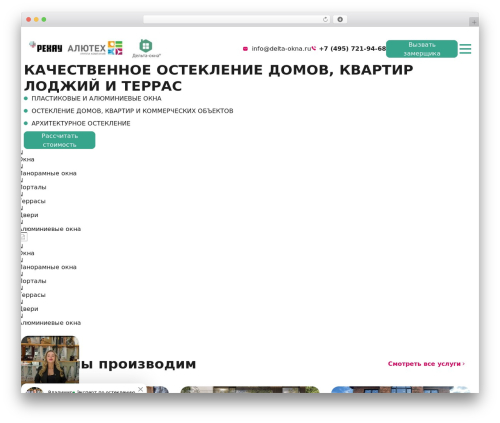Click the pink email envelope icon
Screen dimensions: 500x423
coord(245,49)
